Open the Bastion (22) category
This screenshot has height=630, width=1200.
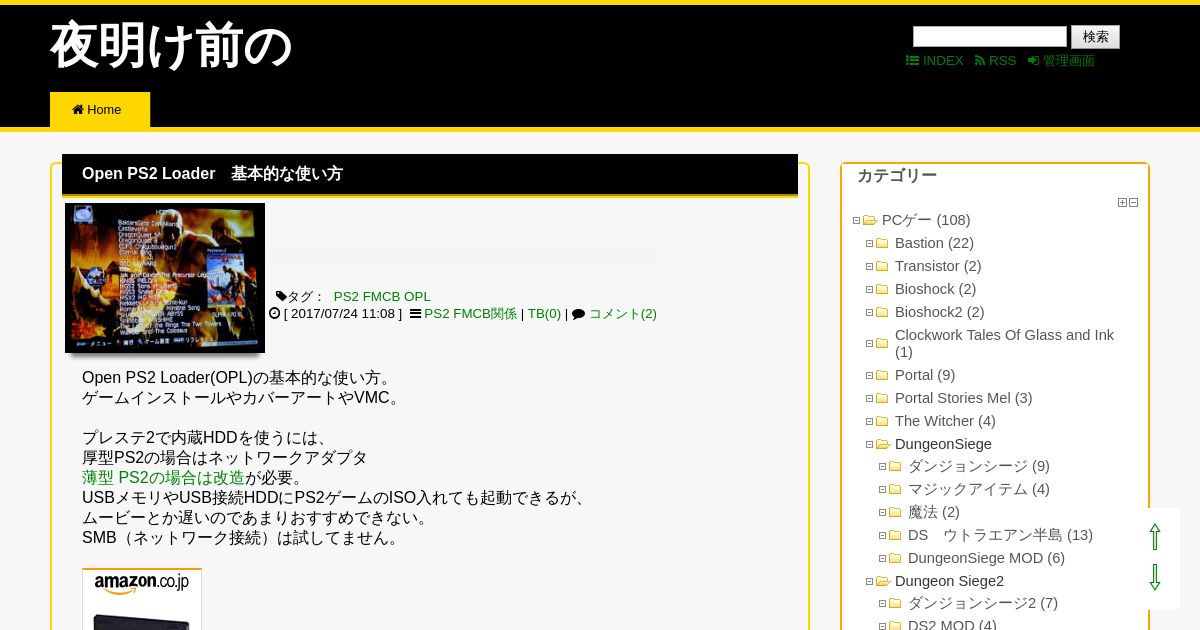click(934, 243)
